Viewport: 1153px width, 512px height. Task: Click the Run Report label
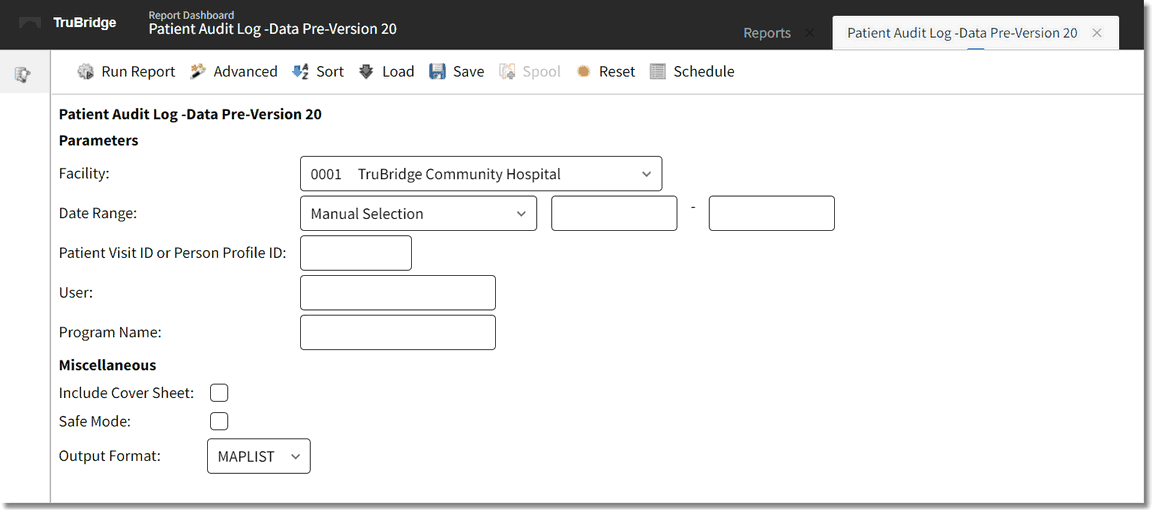click(x=138, y=71)
